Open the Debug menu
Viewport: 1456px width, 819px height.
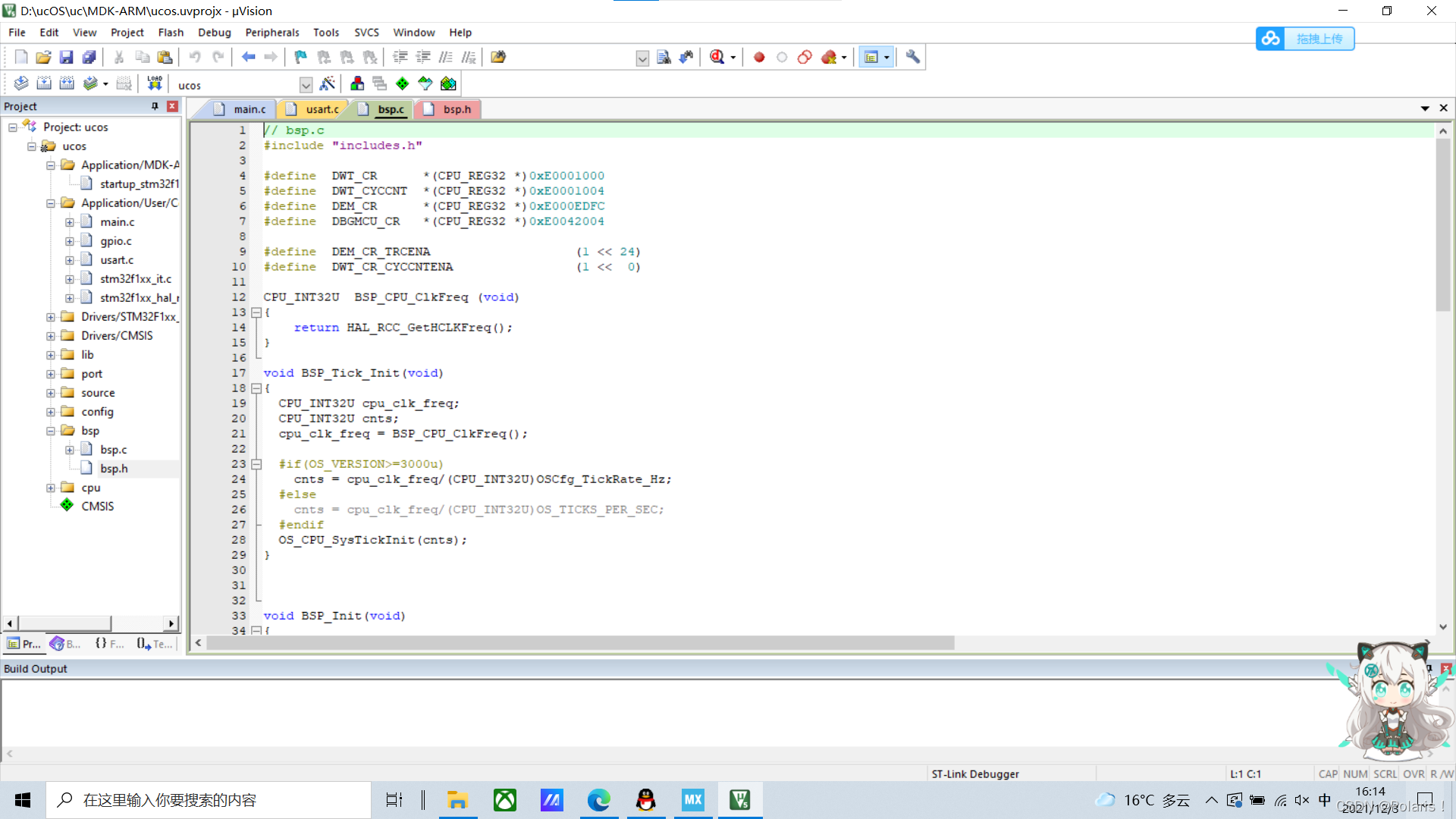[215, 33]
